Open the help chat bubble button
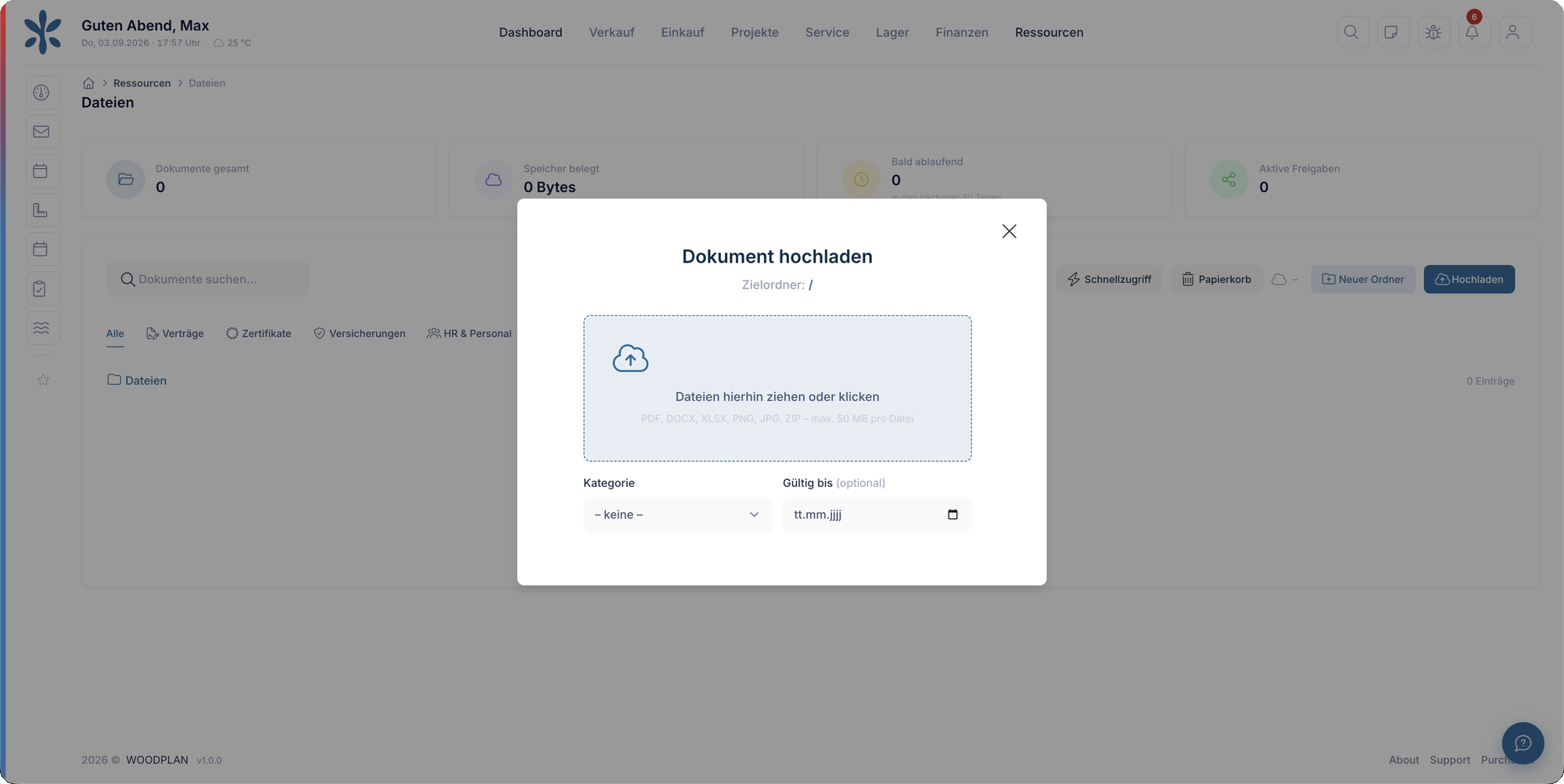The width and height of the screenshot is (1564, 784). [1523, 743]
